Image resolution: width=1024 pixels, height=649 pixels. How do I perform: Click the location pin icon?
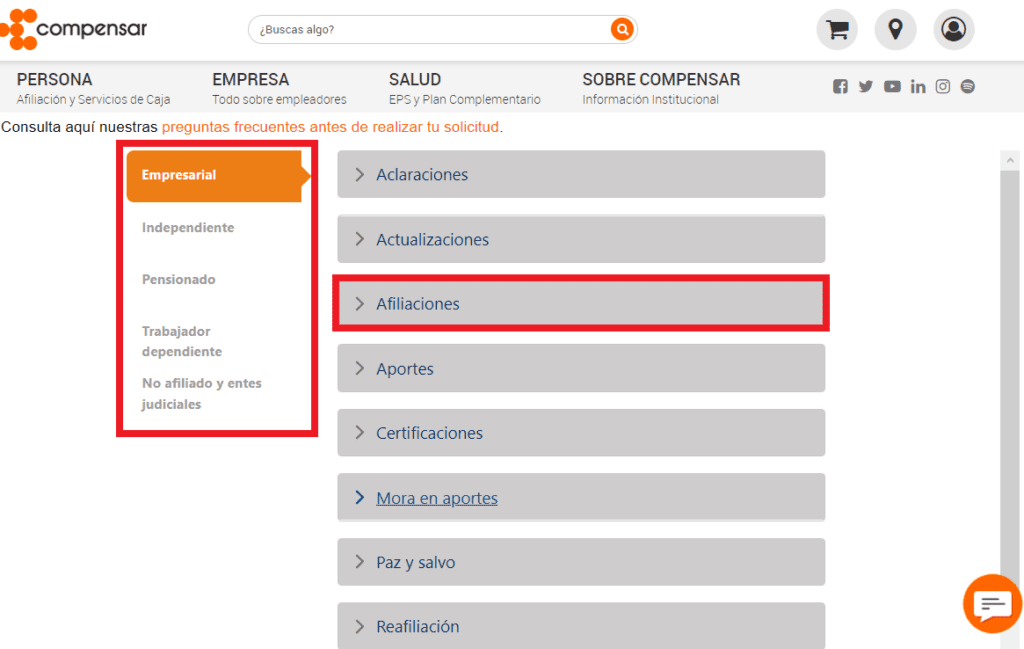click(895, 29)
